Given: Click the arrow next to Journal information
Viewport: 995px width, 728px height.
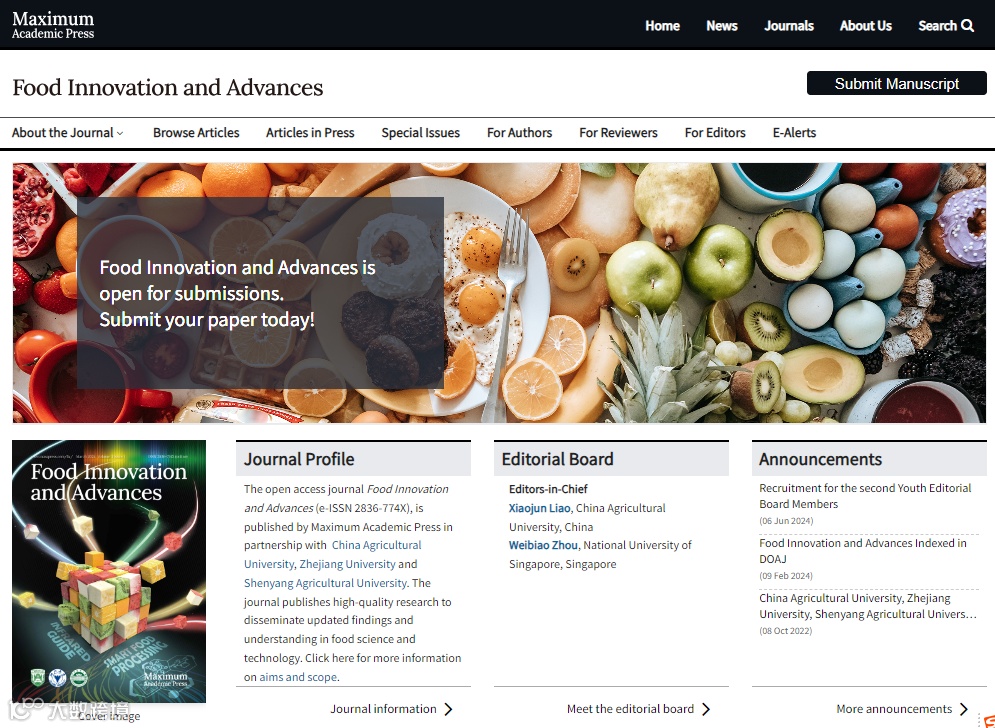Looking at the screenshot, I should point(449,709).
